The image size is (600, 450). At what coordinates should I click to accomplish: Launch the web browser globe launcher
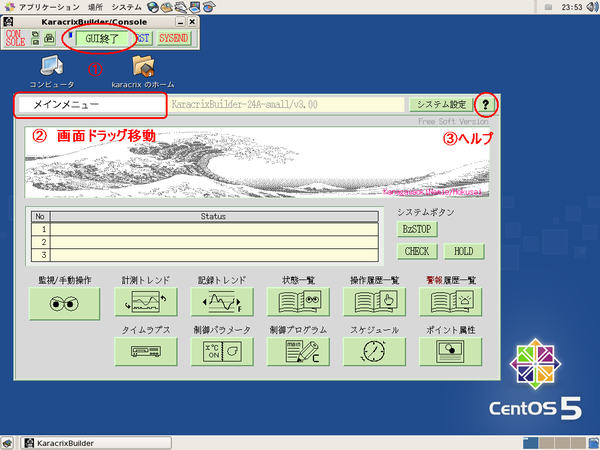[153, 7]
